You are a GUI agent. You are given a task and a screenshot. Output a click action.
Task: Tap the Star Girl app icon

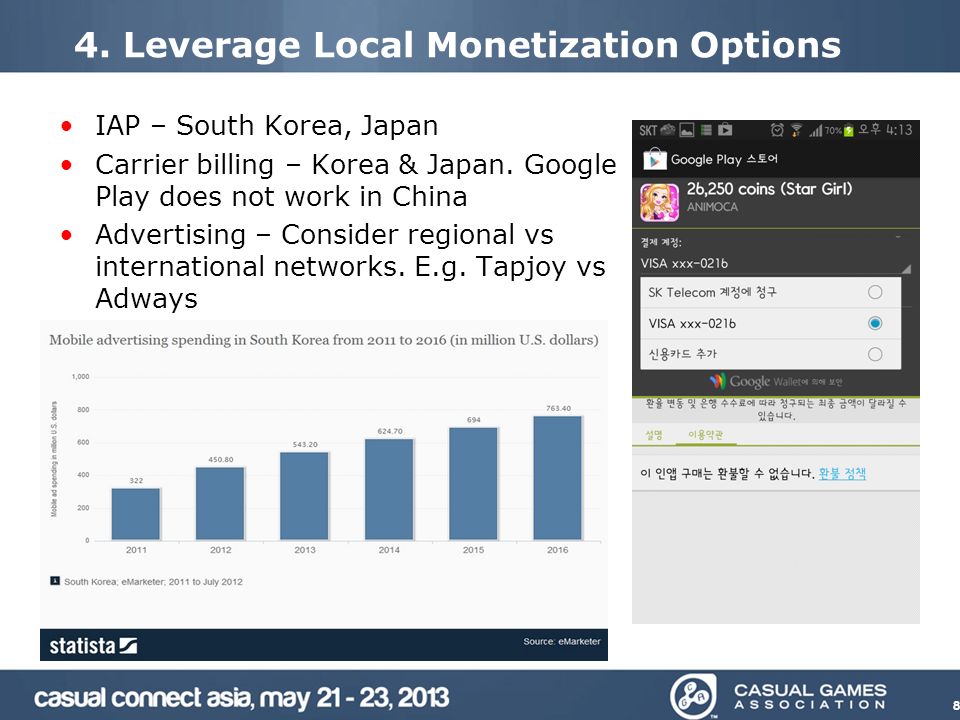click(659, 202)
